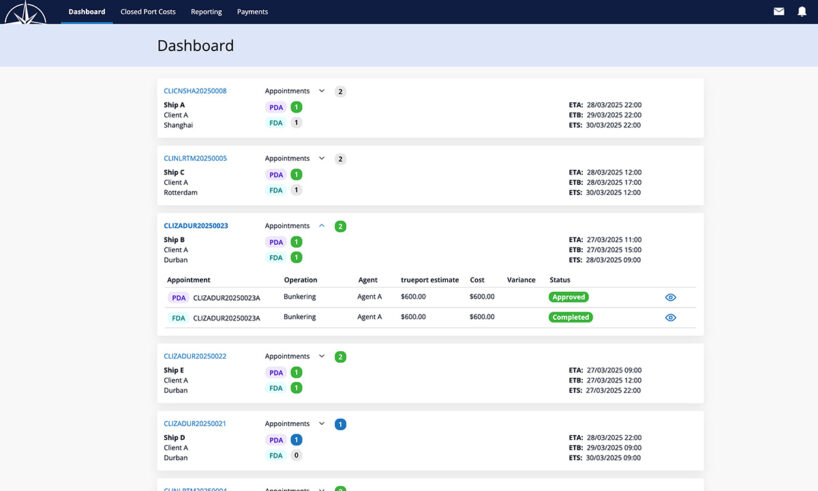Open the Reporting tab
818x491 pixels.
(x=206, y=12)
